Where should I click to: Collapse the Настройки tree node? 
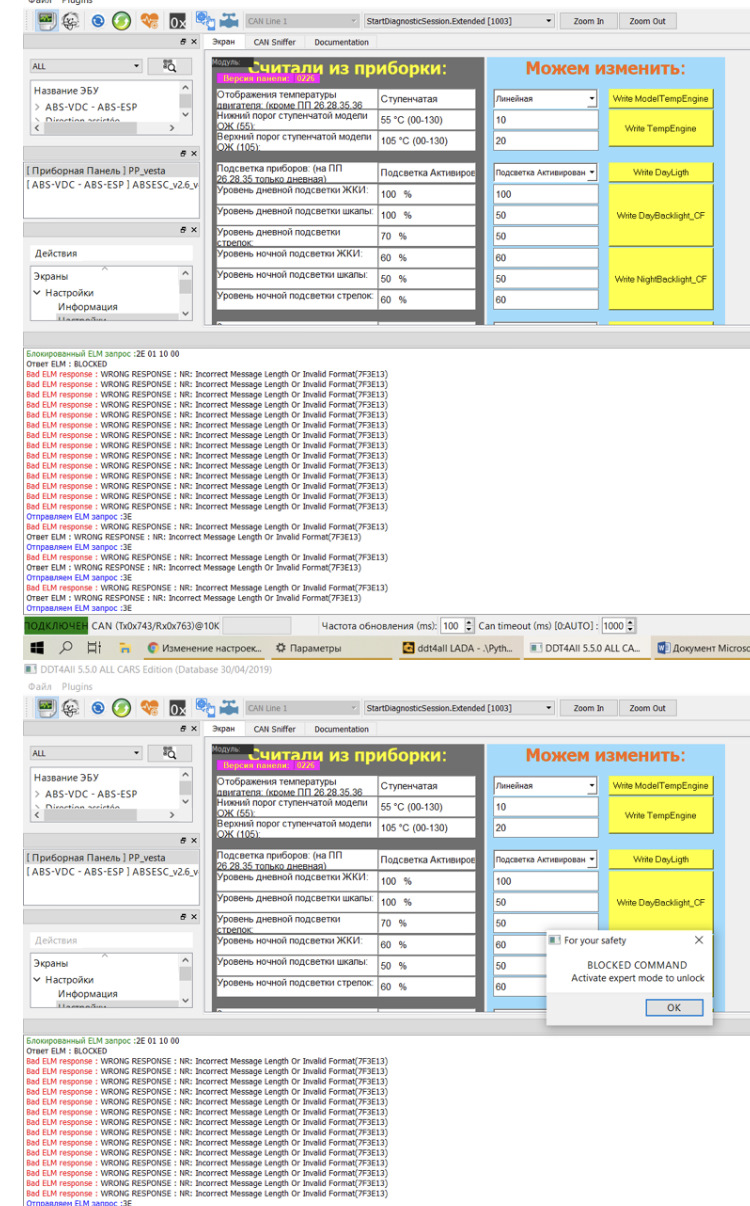point(37,293)
